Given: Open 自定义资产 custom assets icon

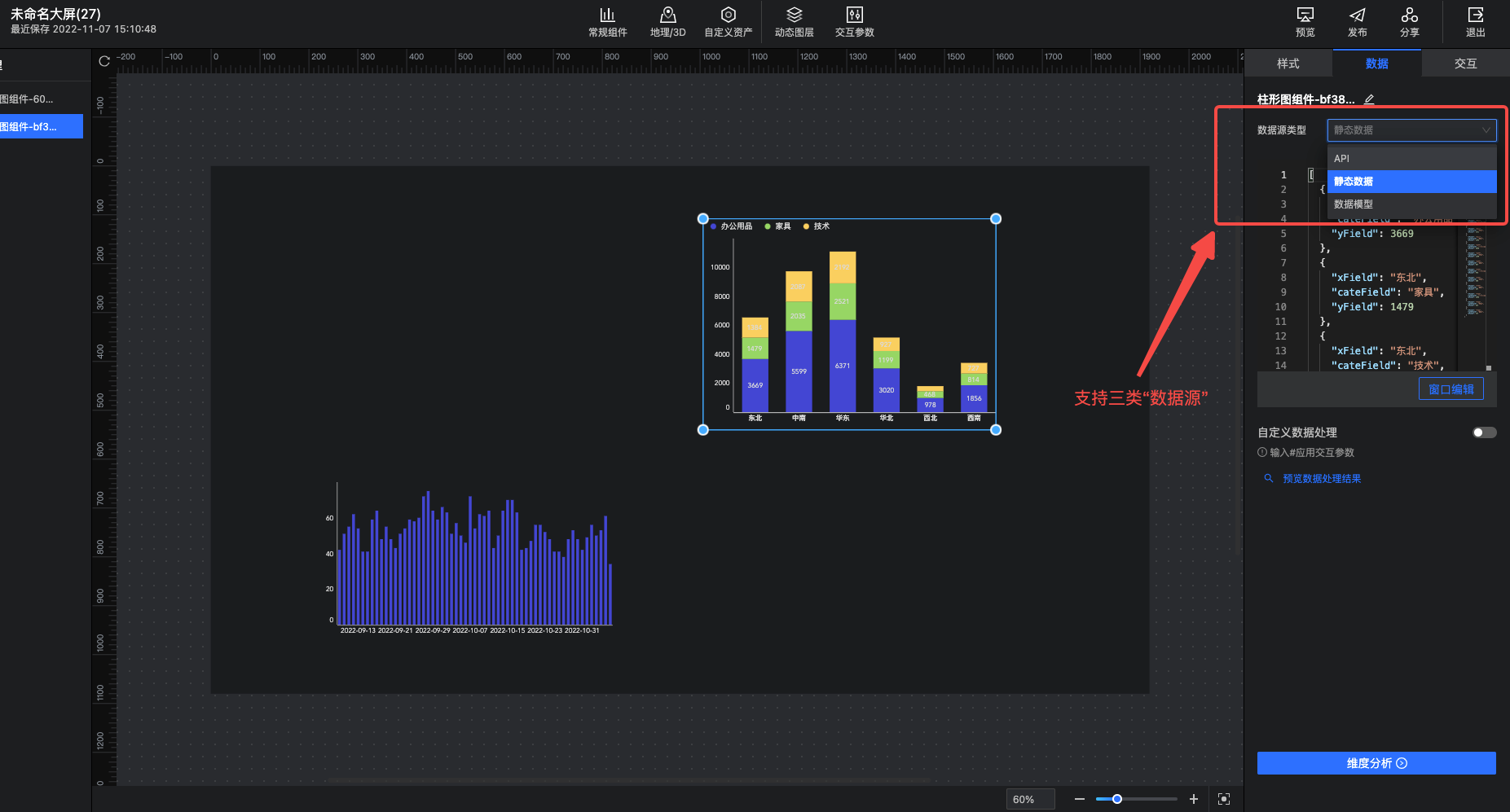Looking at the screenshot, I should pos(728,15).
